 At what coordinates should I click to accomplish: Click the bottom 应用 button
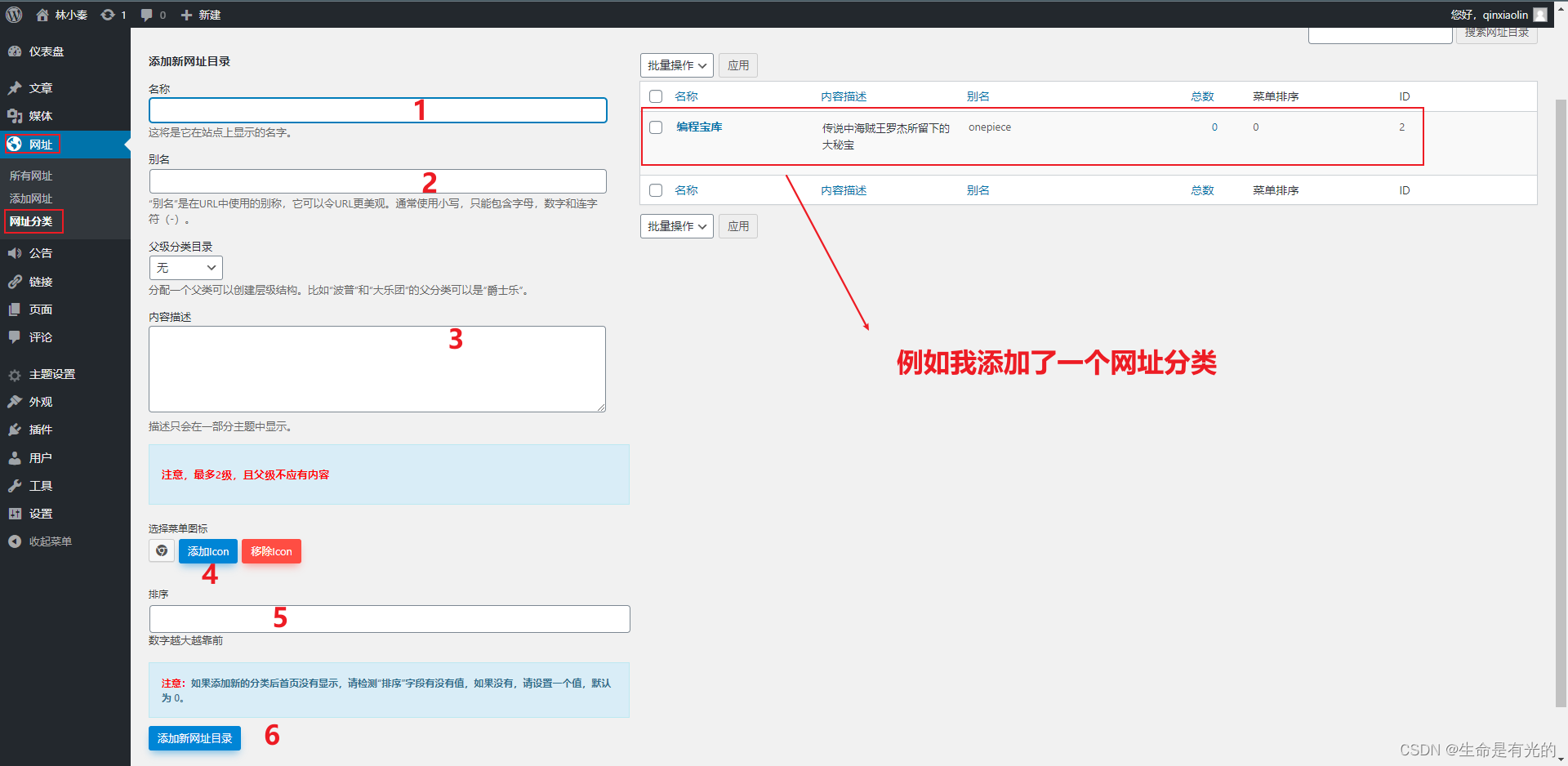[738, 226]
